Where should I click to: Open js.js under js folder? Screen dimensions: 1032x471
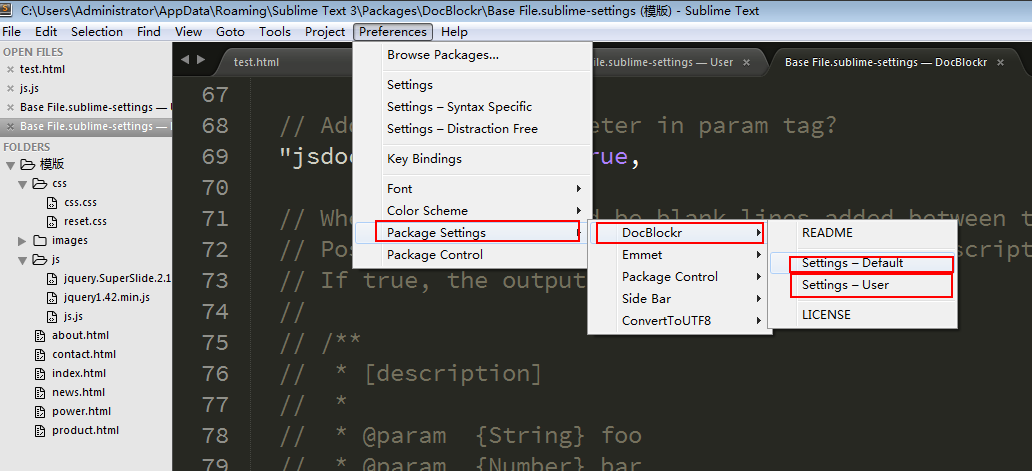(x=73, y=316)
